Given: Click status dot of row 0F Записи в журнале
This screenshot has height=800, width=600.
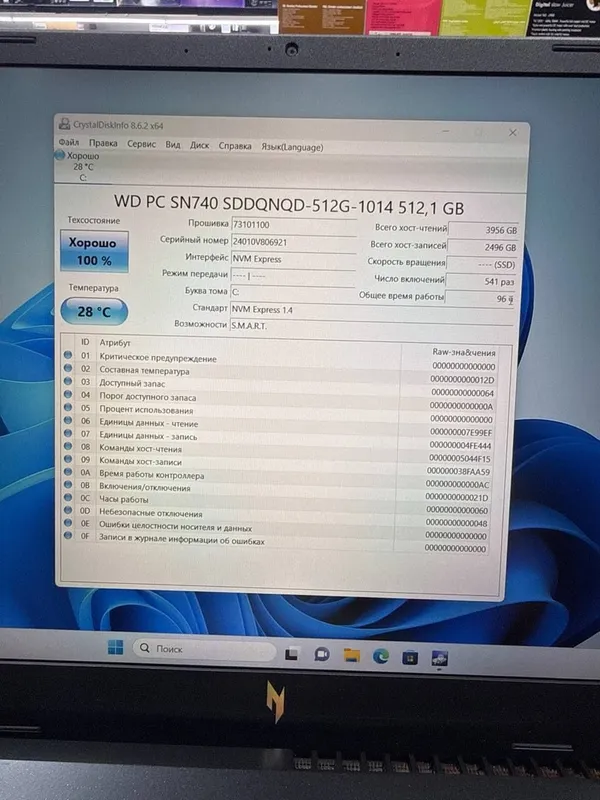Looking at the screenshot, I should 68,536.
